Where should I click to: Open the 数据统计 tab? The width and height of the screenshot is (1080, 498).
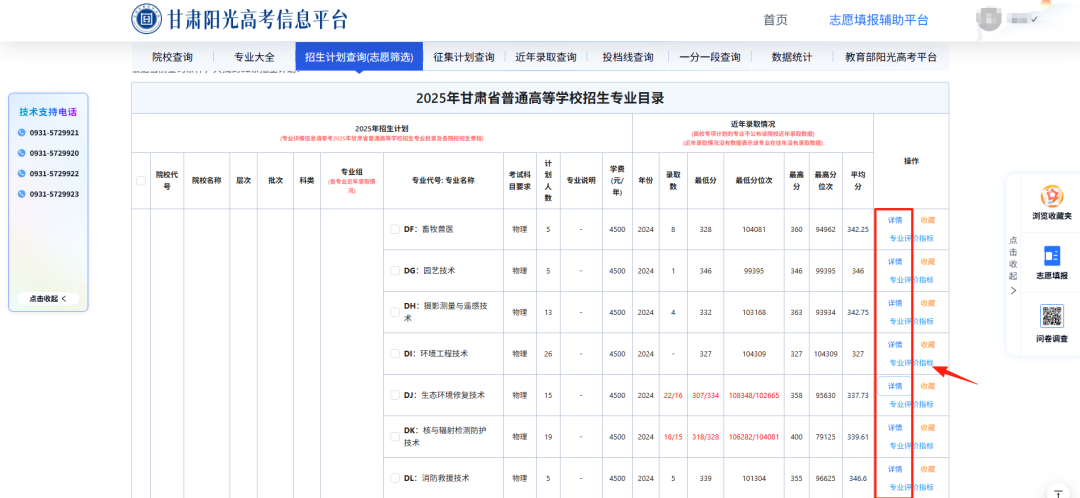coord(791,57)
